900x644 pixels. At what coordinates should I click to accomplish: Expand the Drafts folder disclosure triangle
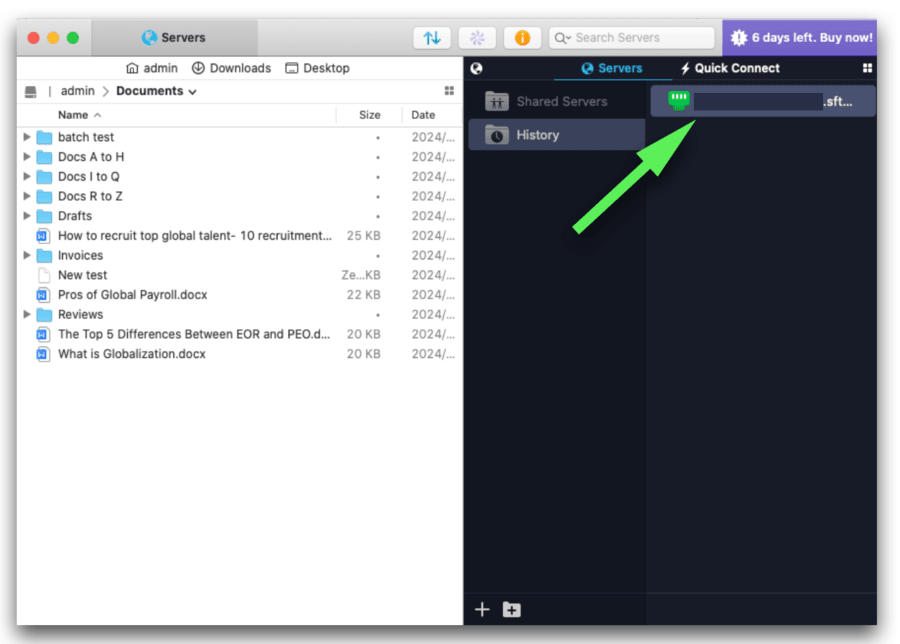coord(26,216)
